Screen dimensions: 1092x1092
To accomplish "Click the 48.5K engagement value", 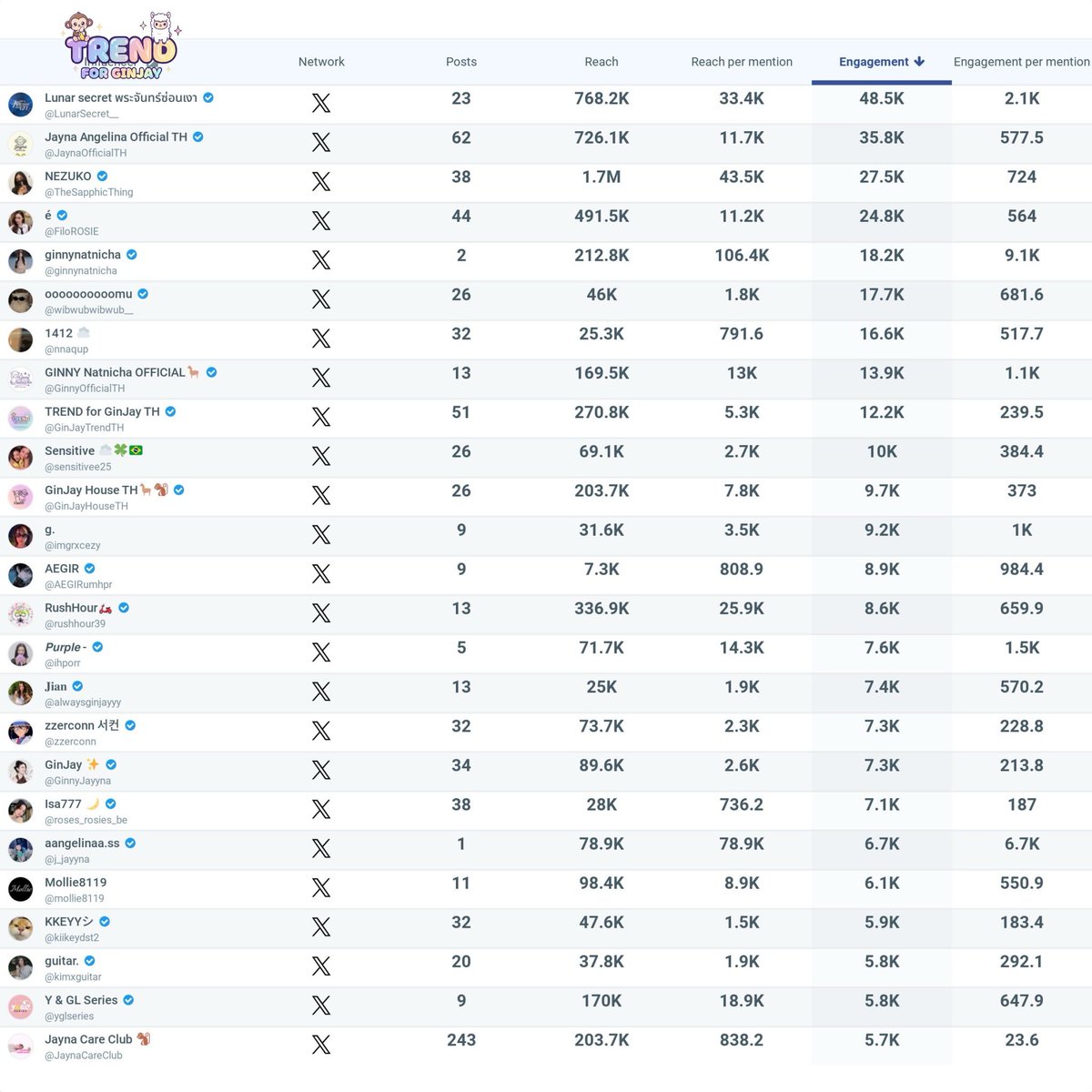I will pos(882,98).
